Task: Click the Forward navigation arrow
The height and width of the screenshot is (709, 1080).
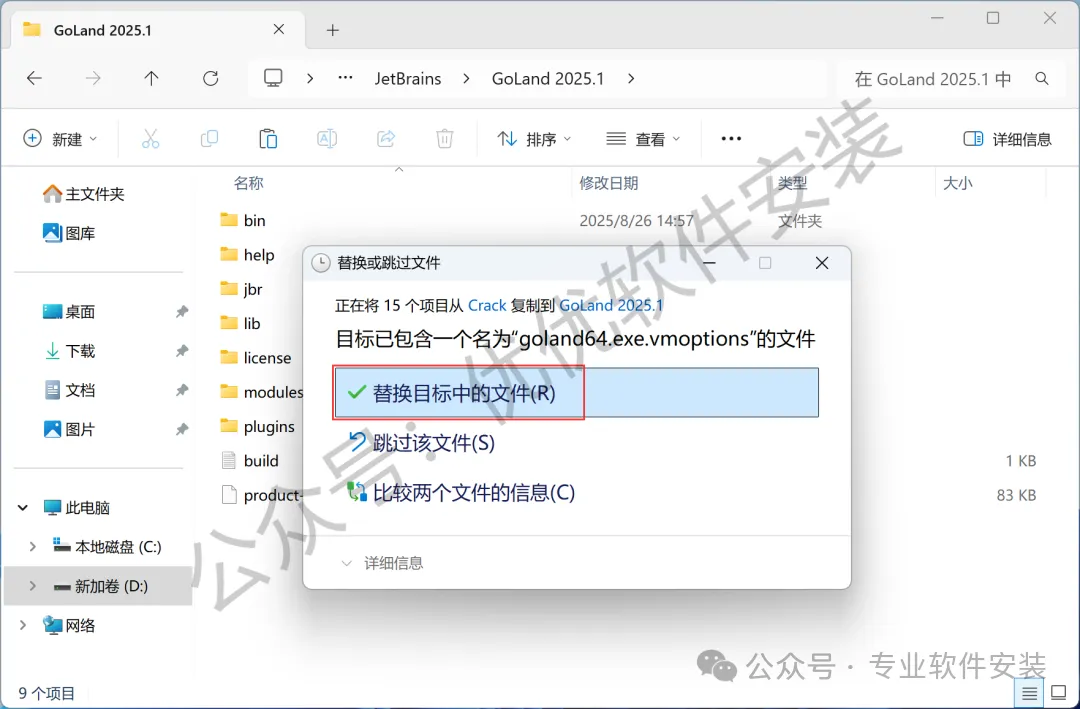Action: 92,79
